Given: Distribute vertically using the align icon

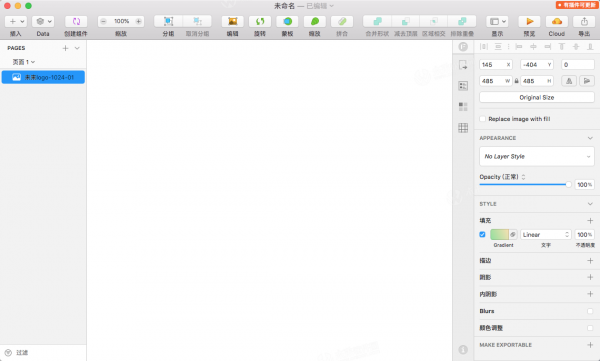Looking at the screenshot, I should tap(498, 47).
